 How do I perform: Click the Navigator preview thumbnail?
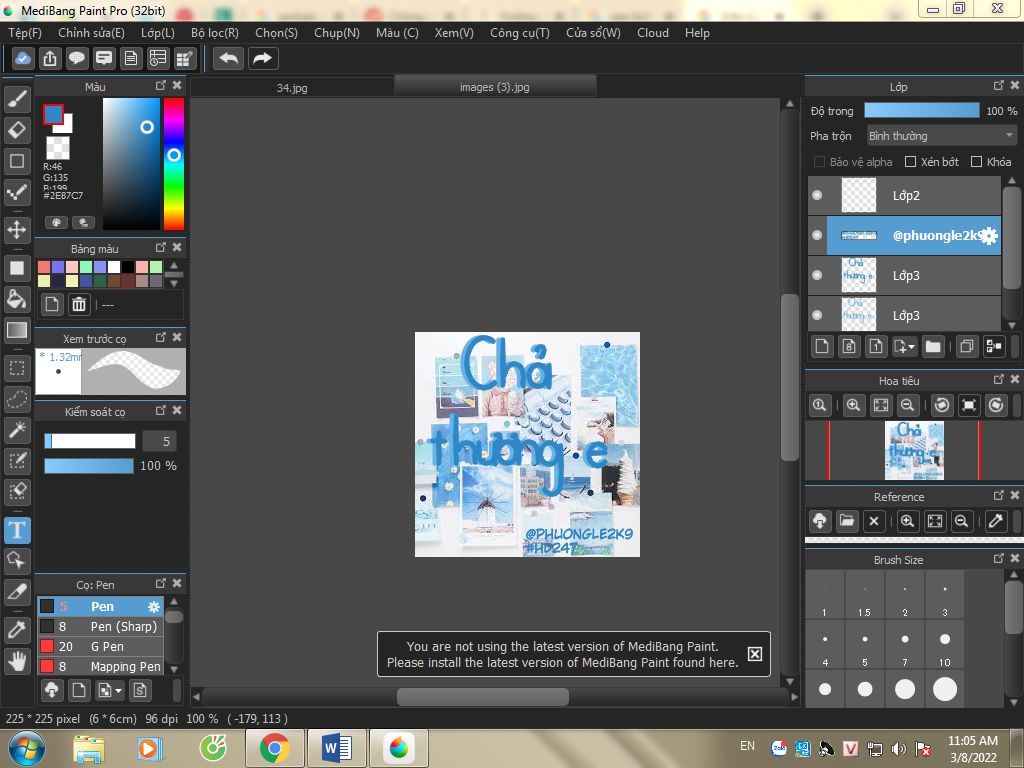[914, 451]
